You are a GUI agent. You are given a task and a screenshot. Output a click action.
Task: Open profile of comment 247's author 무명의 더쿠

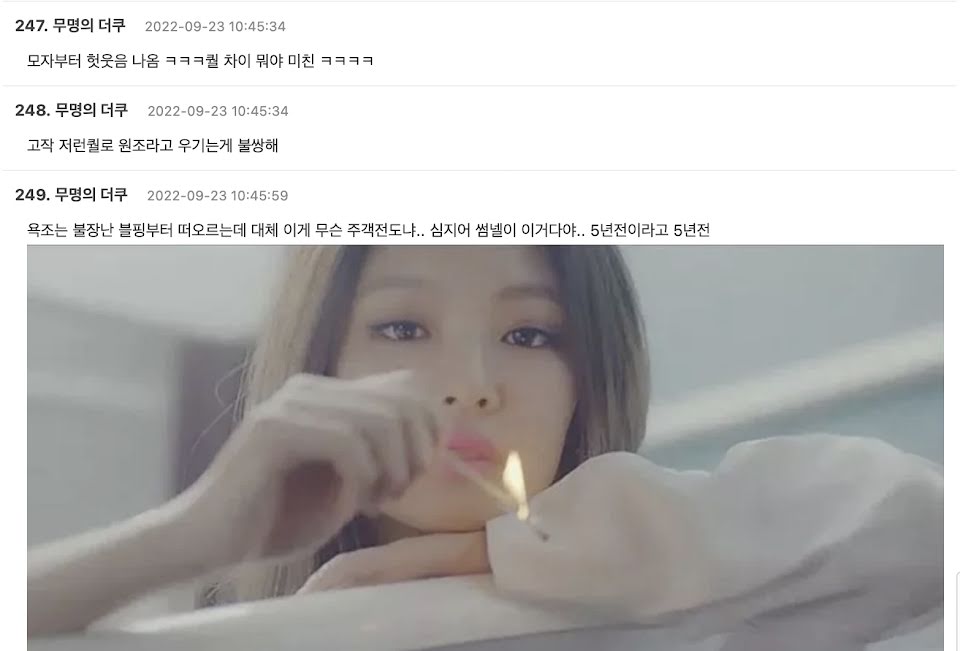click(x=89, y=26)
